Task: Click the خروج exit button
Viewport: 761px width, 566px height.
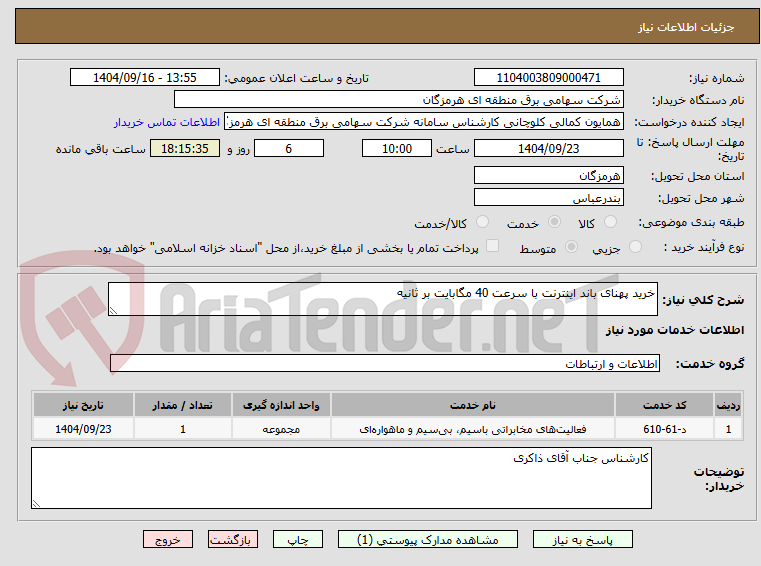Action: pos(167,539)
